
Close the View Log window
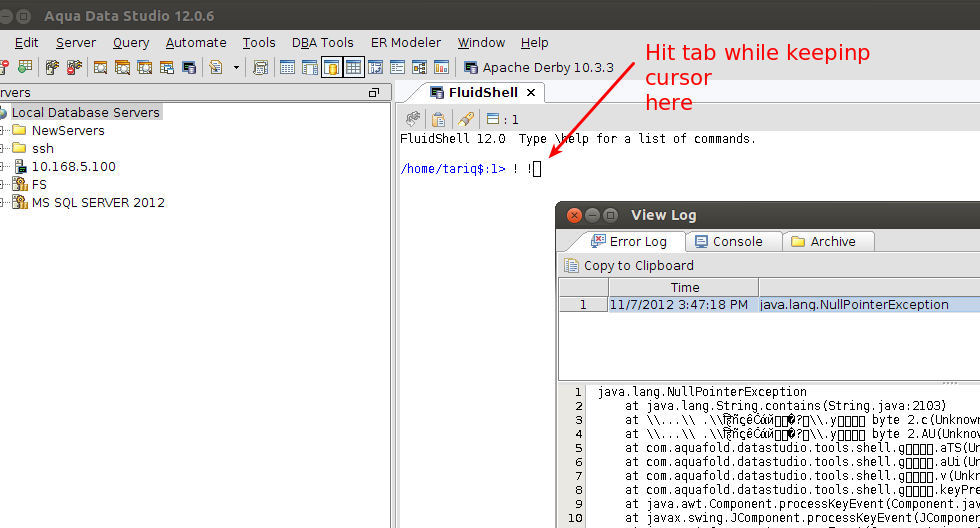(x=574, y=216)
